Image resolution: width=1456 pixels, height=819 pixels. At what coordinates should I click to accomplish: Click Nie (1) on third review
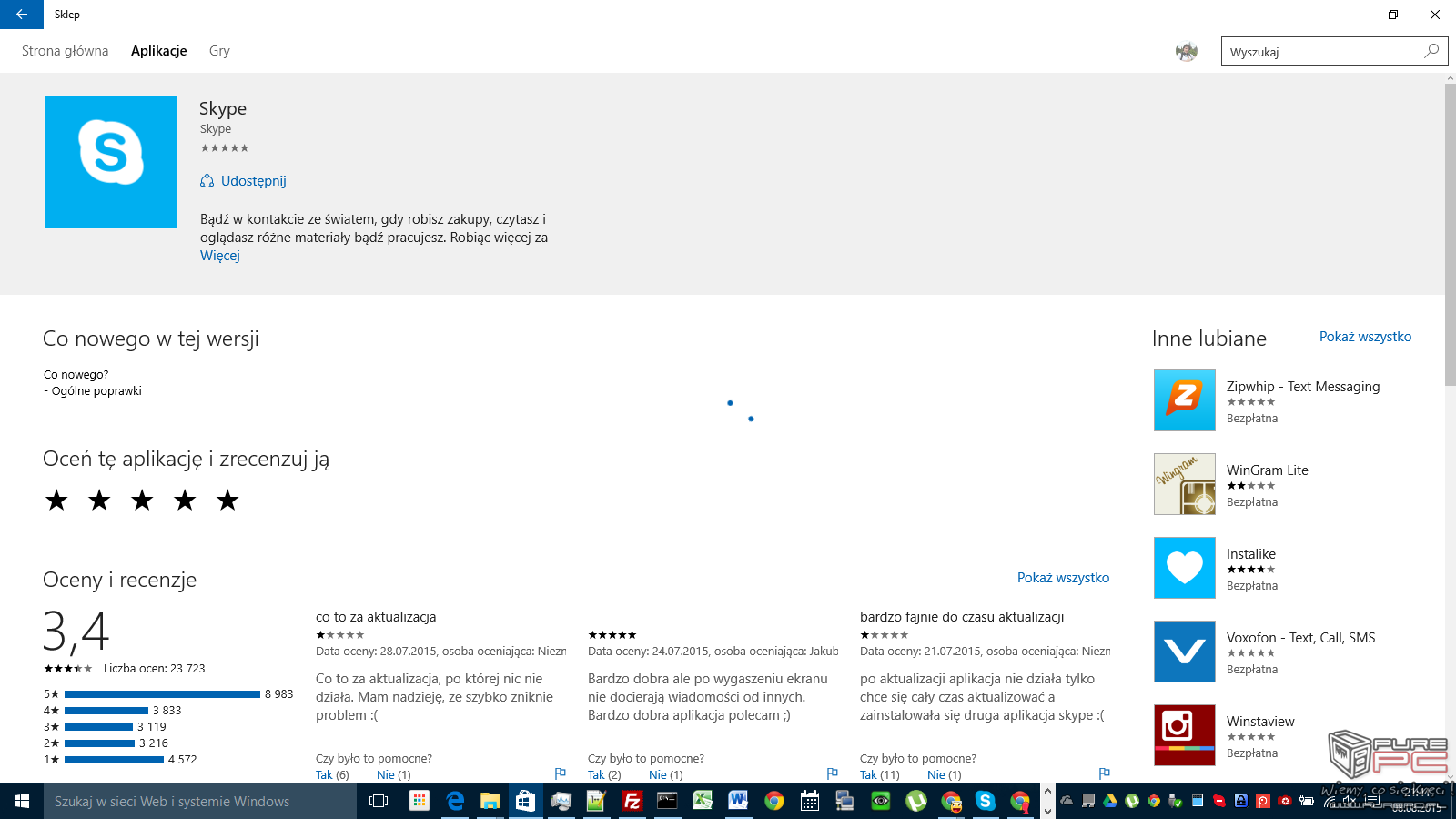point(945,775)
